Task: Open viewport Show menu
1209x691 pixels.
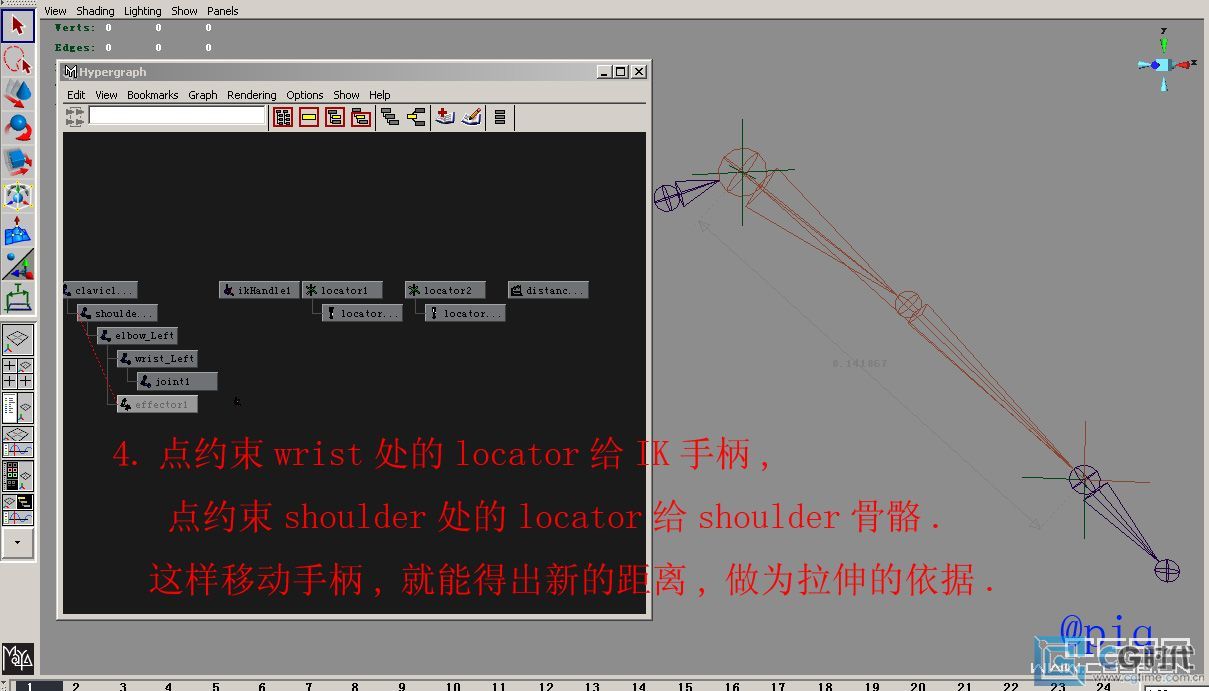Action: 184,11
